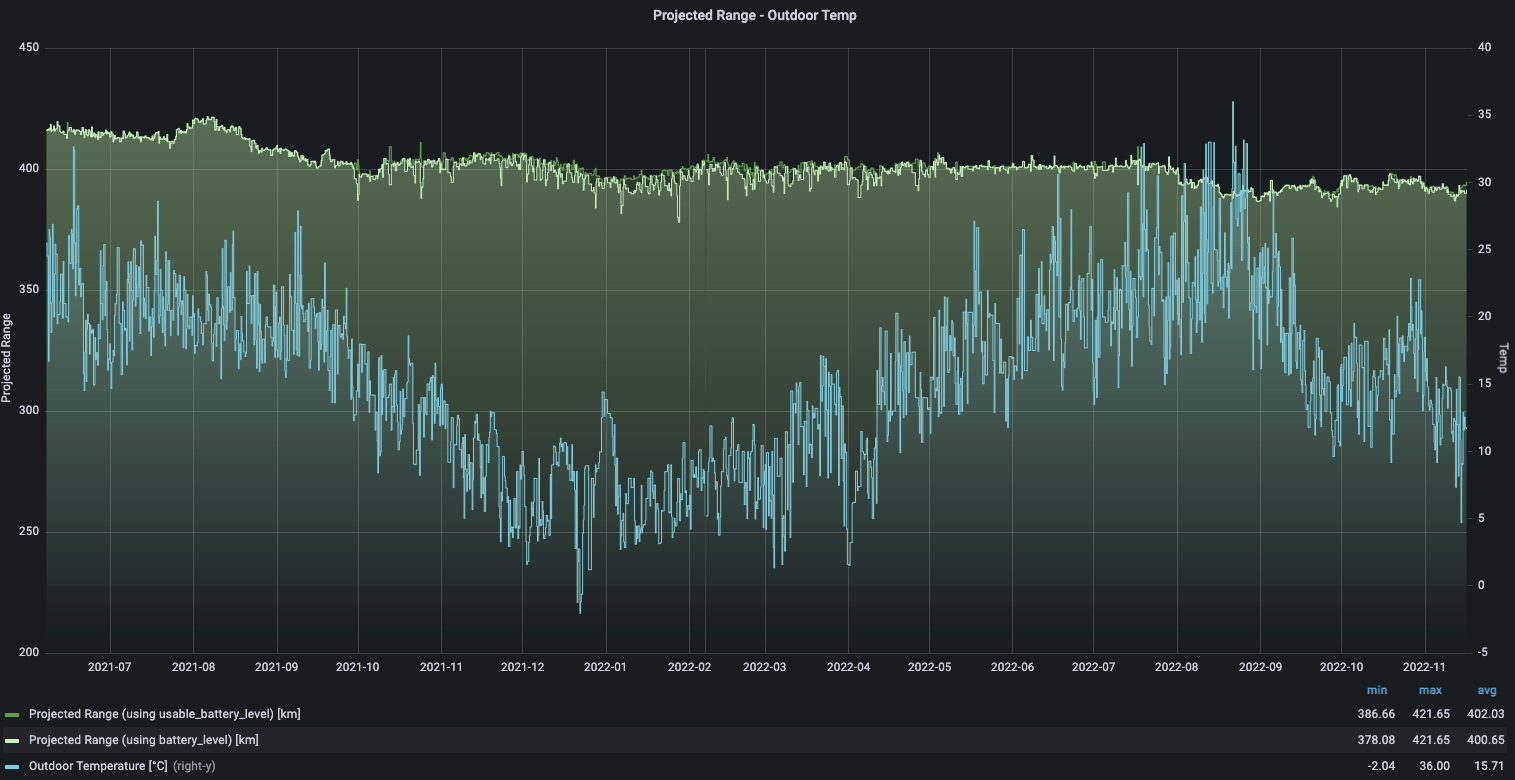
Task: Click the 2022-01 x-axis date label
Action: pos(604,666)
